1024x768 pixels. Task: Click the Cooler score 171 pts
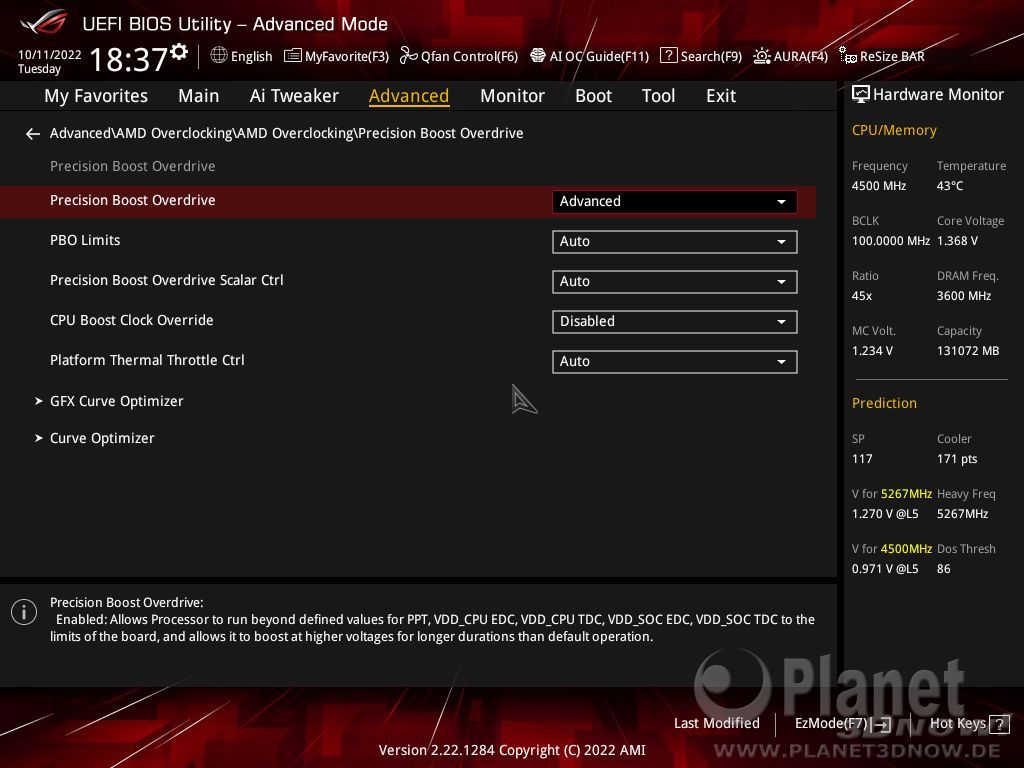coord(957,459)
